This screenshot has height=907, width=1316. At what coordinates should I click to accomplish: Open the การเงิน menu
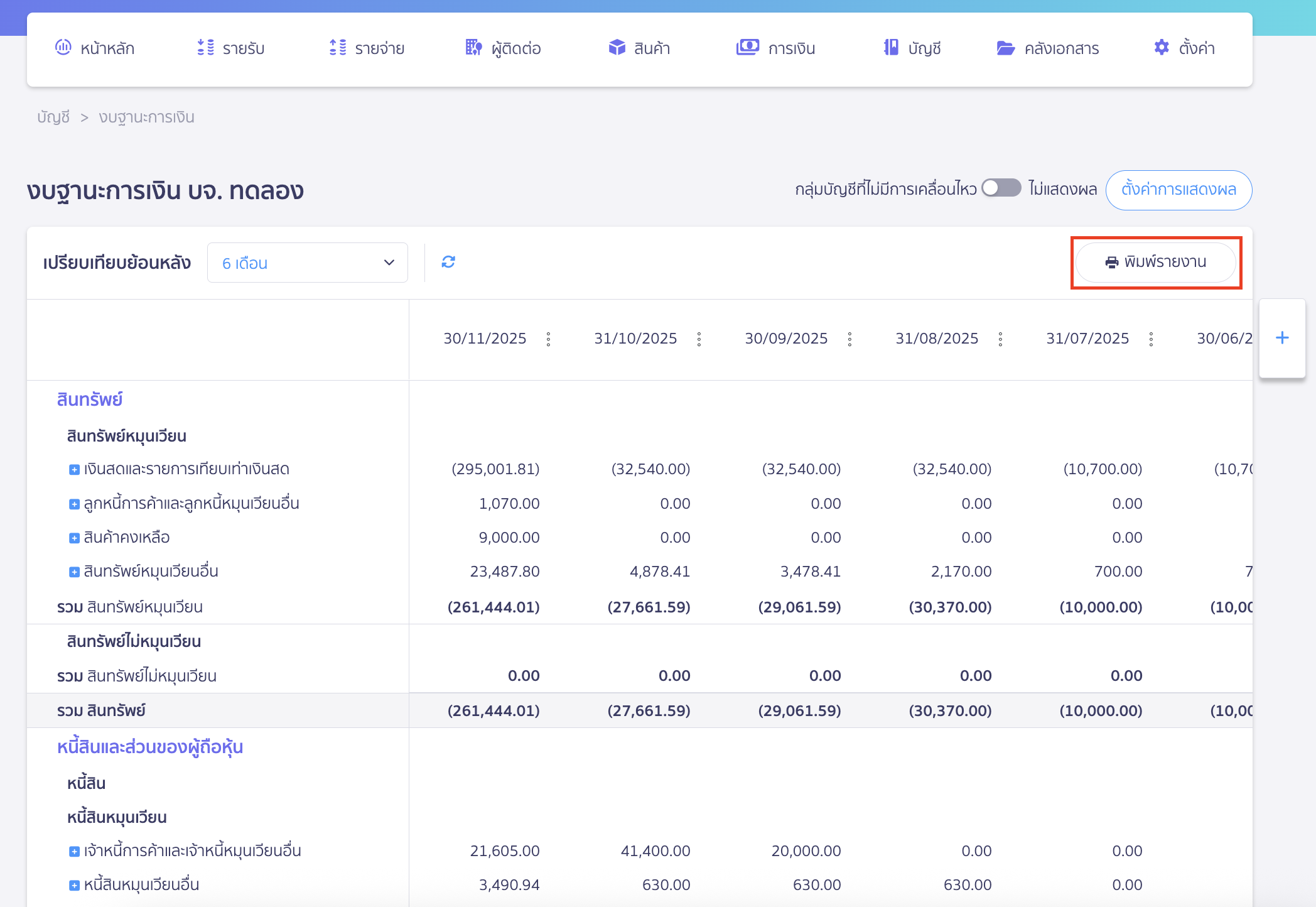click(x=776, y=48)
